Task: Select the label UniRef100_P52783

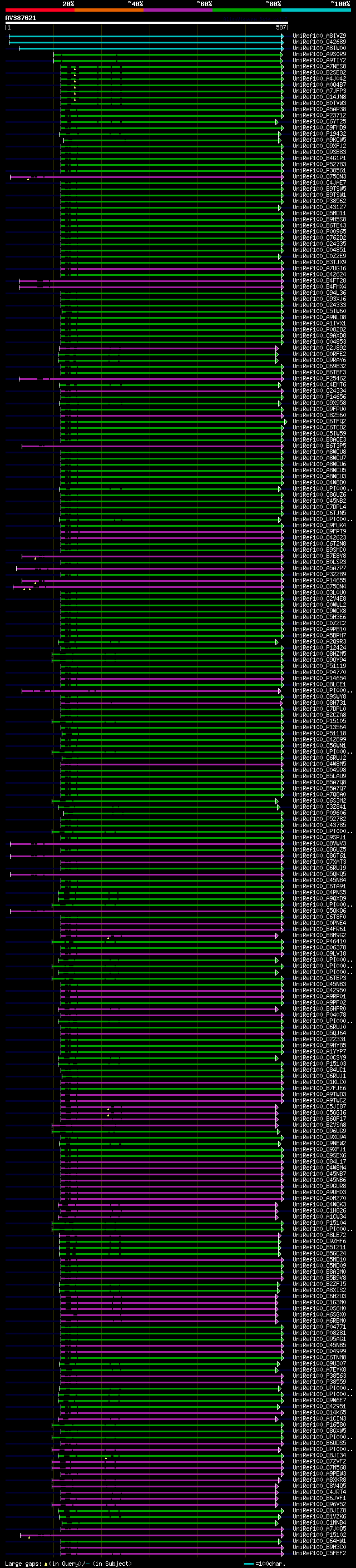Action: click(319, 164)
